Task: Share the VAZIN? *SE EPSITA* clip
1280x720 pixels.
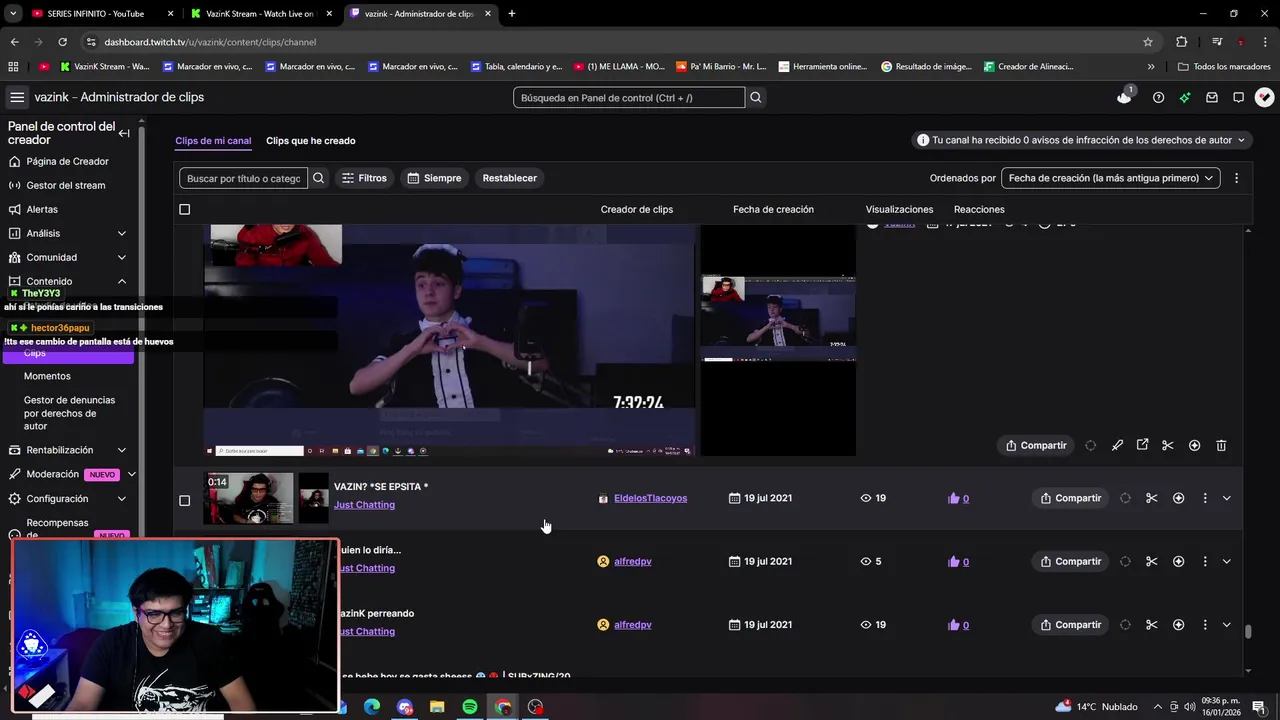Action: (x=1070, y=498)
